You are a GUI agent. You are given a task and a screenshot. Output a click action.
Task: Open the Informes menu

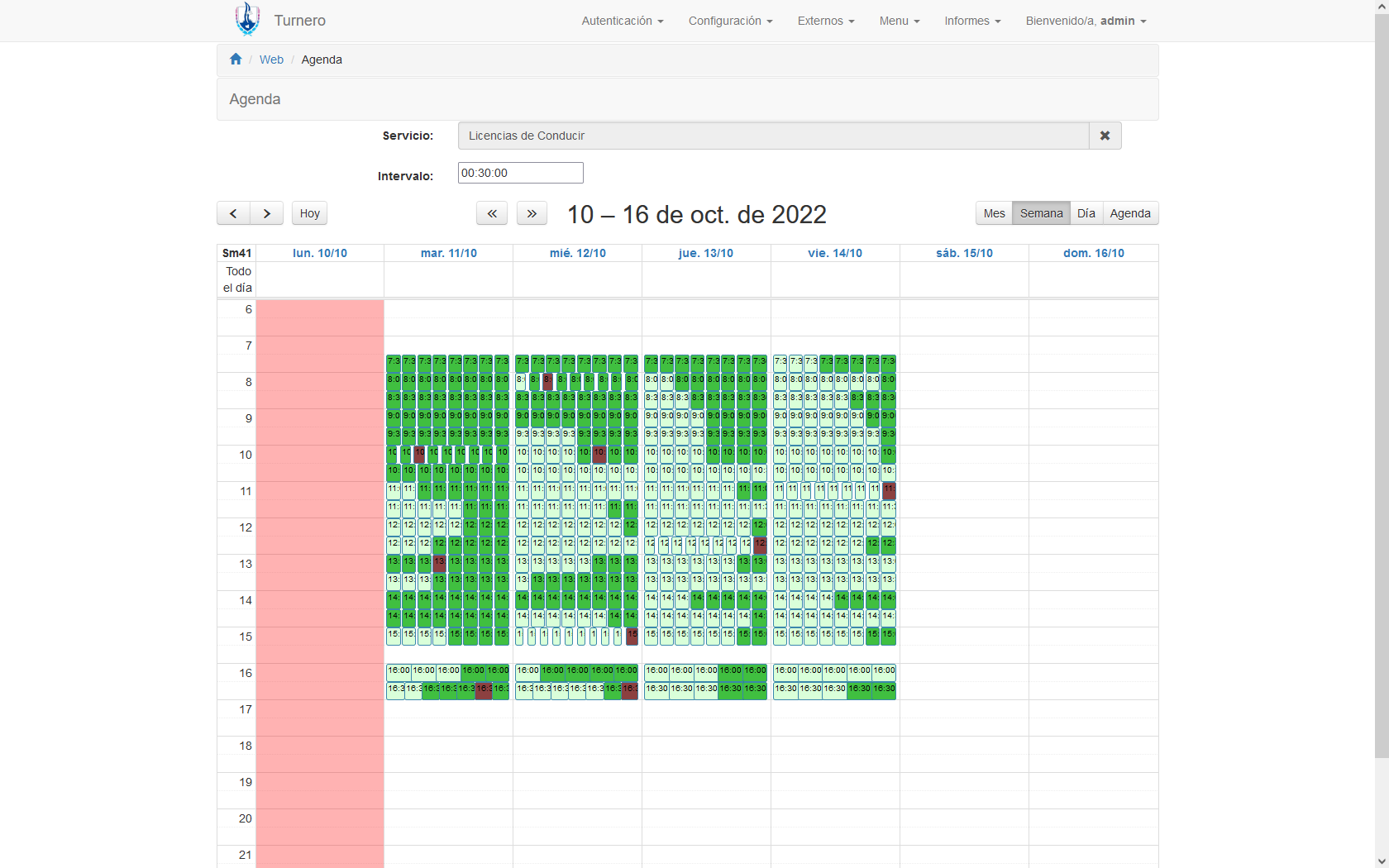(972, 21)
